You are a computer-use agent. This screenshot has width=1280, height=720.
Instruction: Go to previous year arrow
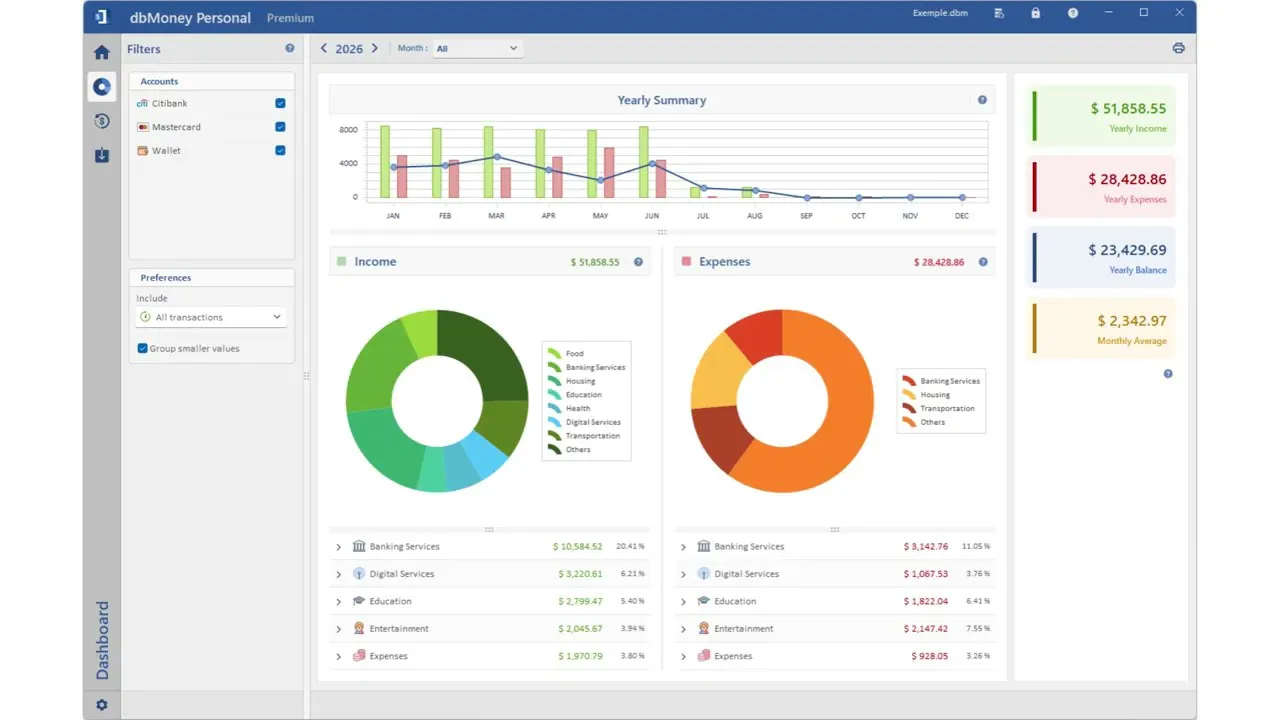click(x=323, y=48)
